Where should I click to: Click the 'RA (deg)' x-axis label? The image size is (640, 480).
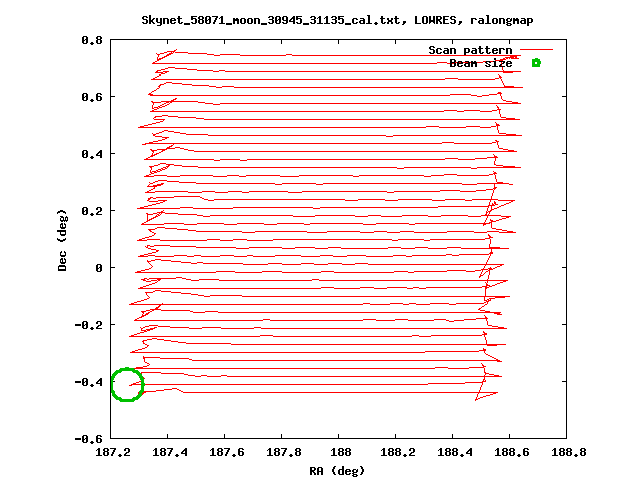tap(337, 471)
